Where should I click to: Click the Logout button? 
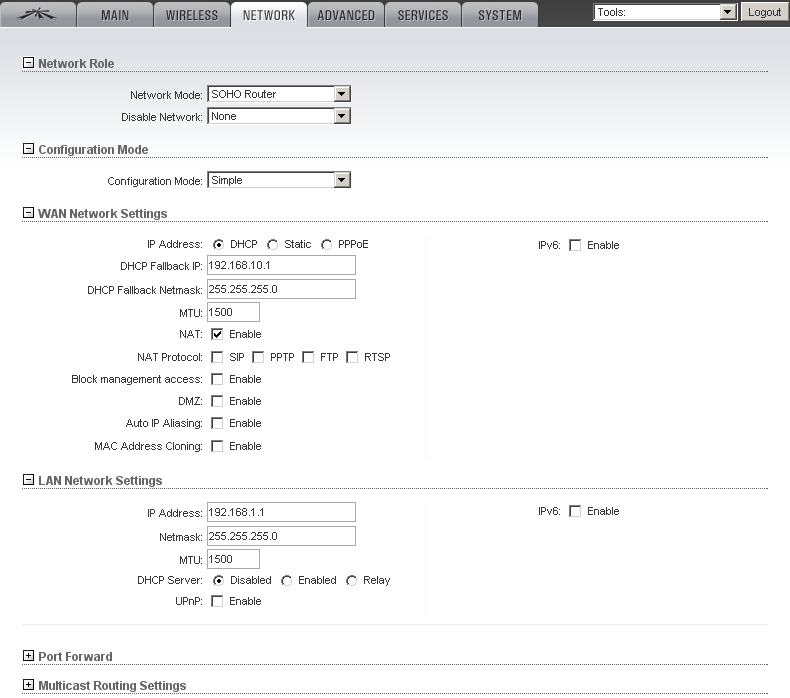(764, 12)
